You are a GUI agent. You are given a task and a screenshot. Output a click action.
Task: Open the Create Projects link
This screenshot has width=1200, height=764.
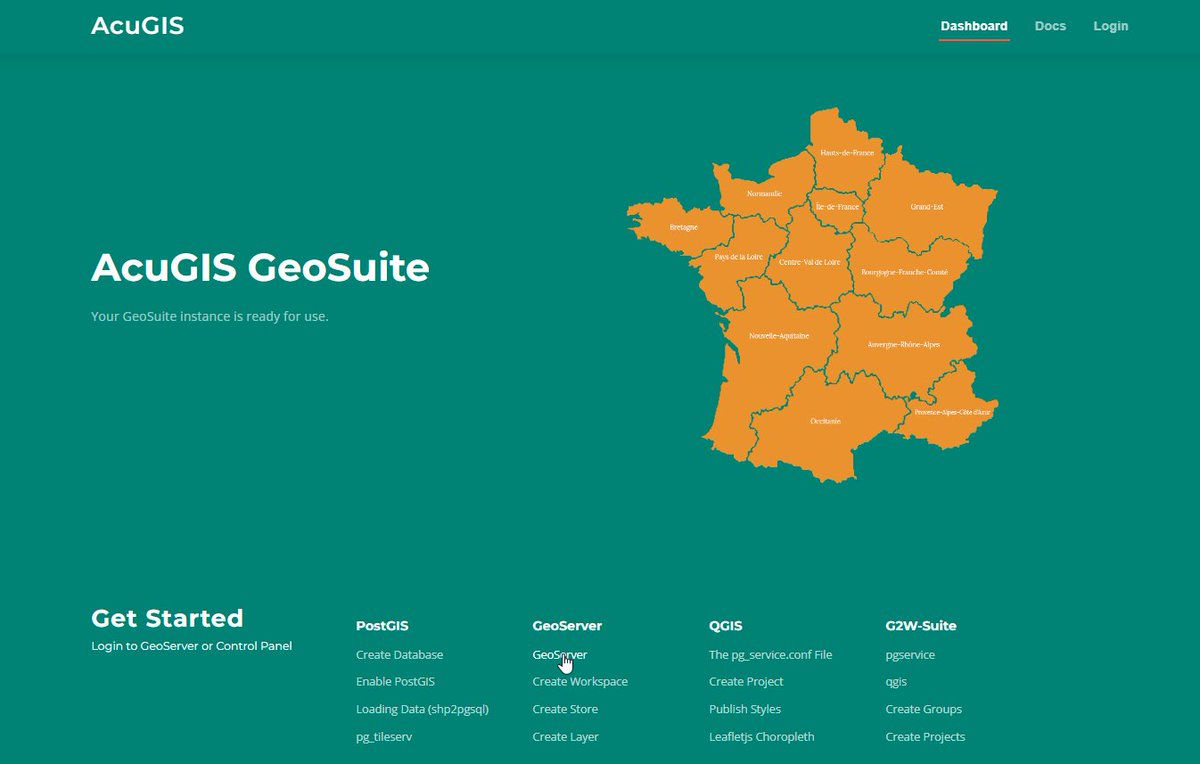tap(926, 737)
